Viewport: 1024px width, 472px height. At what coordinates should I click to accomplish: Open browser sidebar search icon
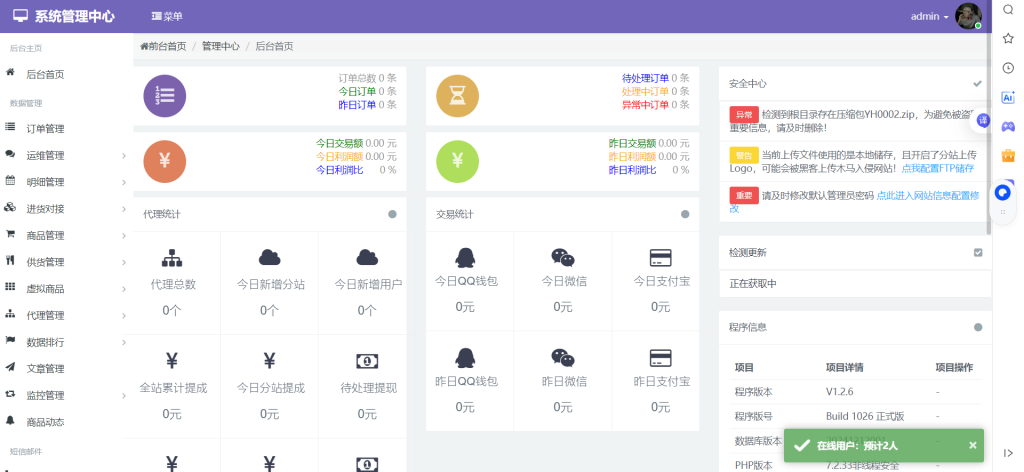point(1008,10)
